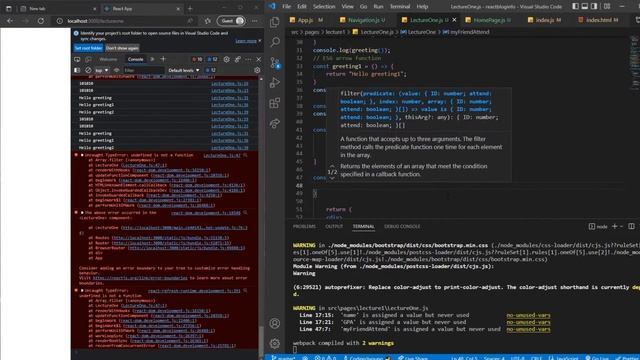Open the Learn more link in DevTools banner
The height and width of the screenshot is (360, 640).
246,41
